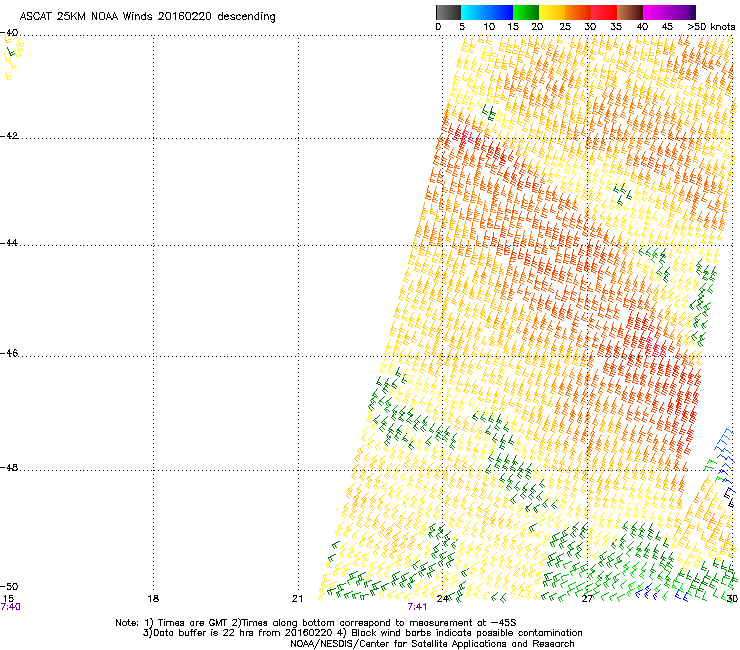The width and height of the screenshot is (740, 650).
Task: Click the small wind barb cluster at top-left corner
Action: coord(13,58)
